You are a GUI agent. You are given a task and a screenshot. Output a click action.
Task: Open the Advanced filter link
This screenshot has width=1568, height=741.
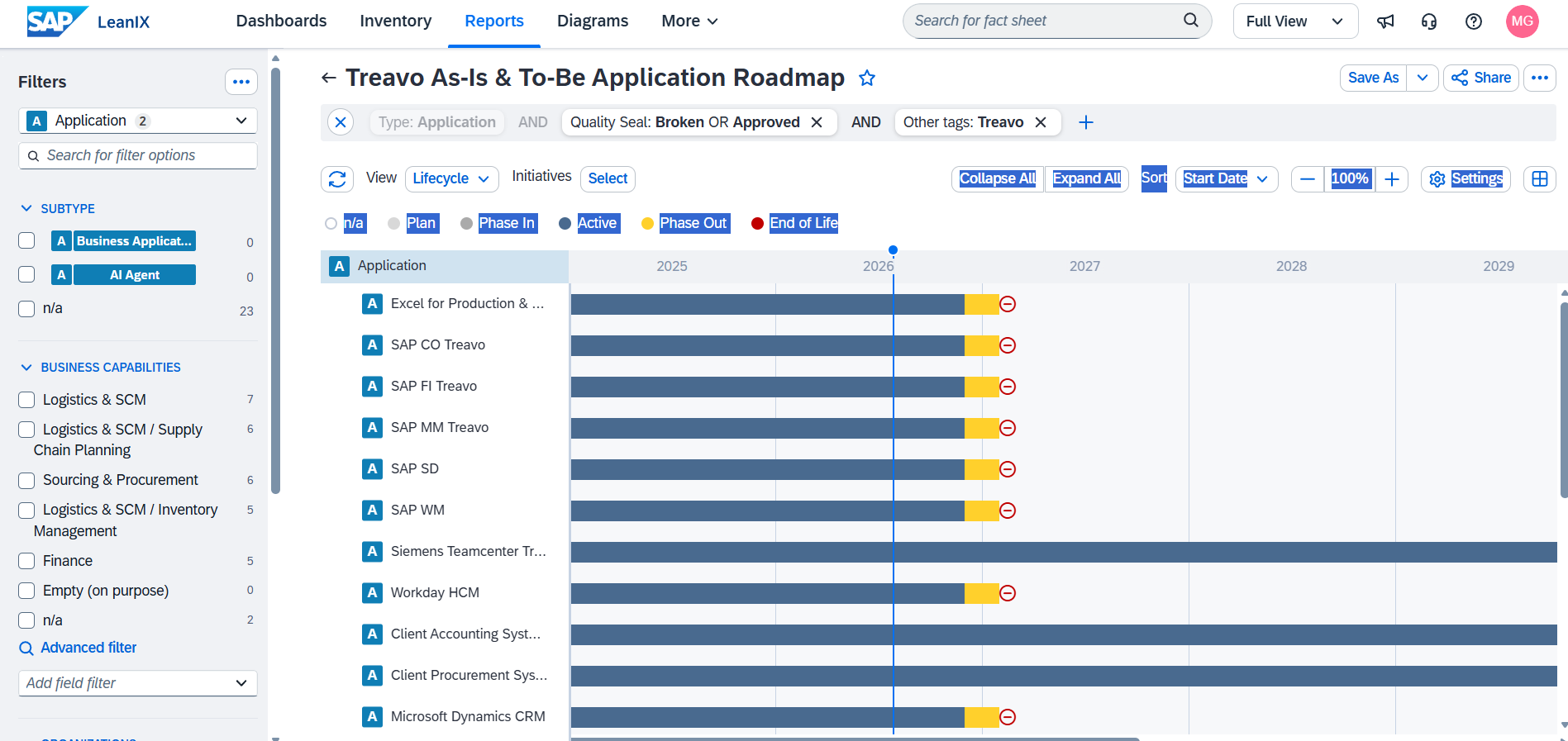click(x=88, y=648)
